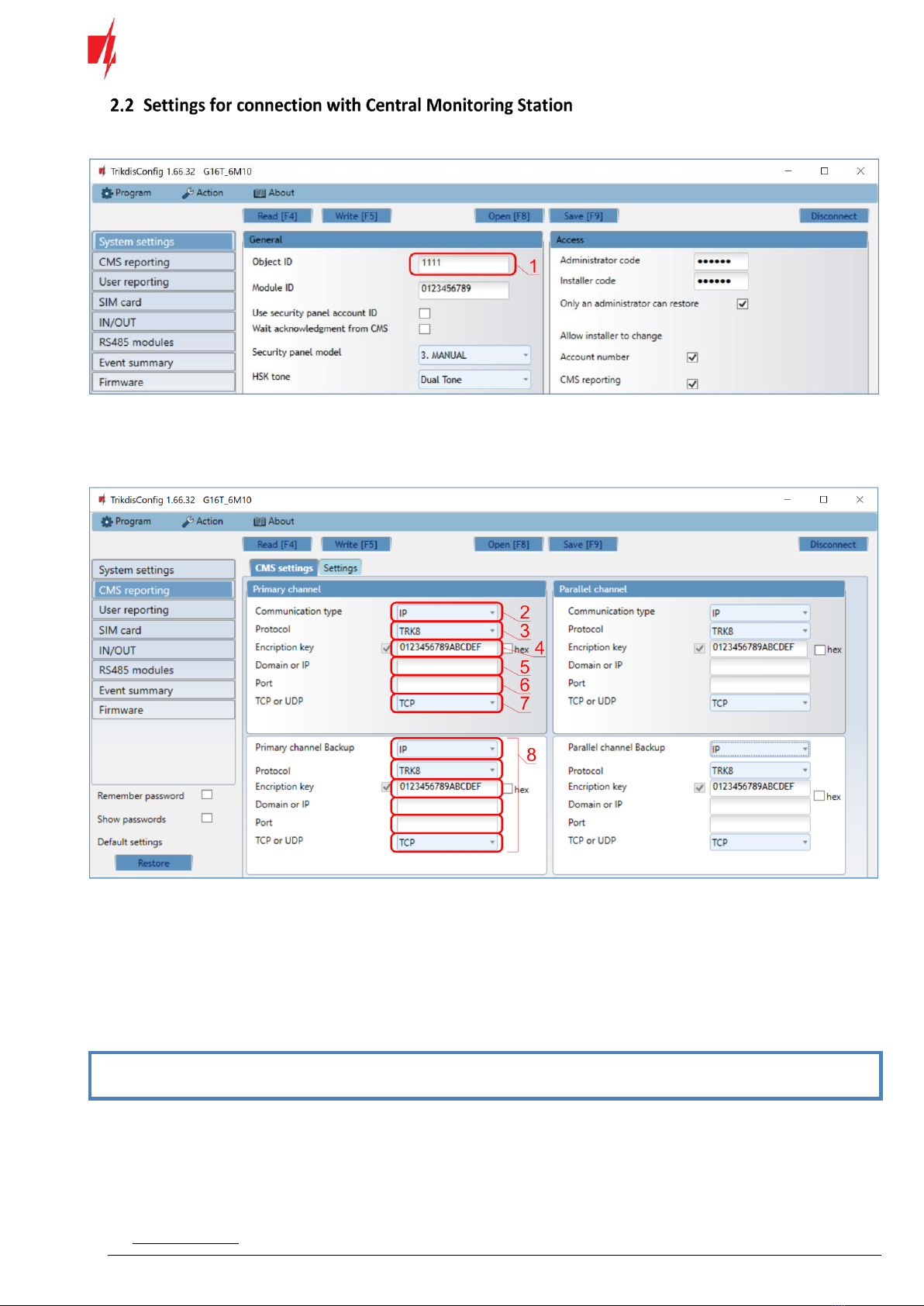Open the Action menu in the lower window

tap(202, 522)
